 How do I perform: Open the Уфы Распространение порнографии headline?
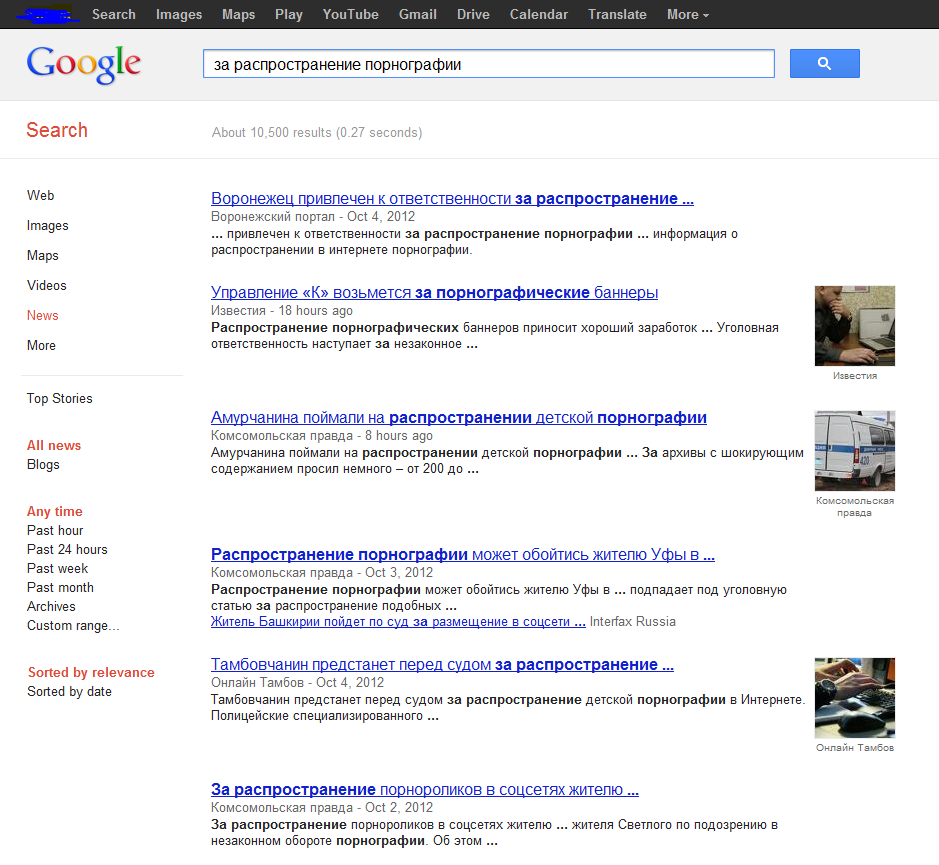point(463,555)
